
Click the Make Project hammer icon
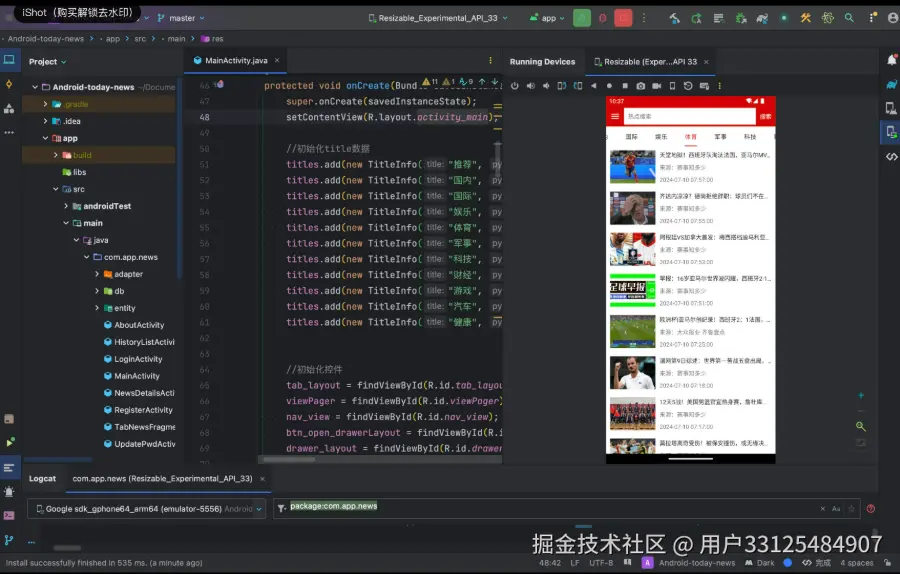(674, 18)
